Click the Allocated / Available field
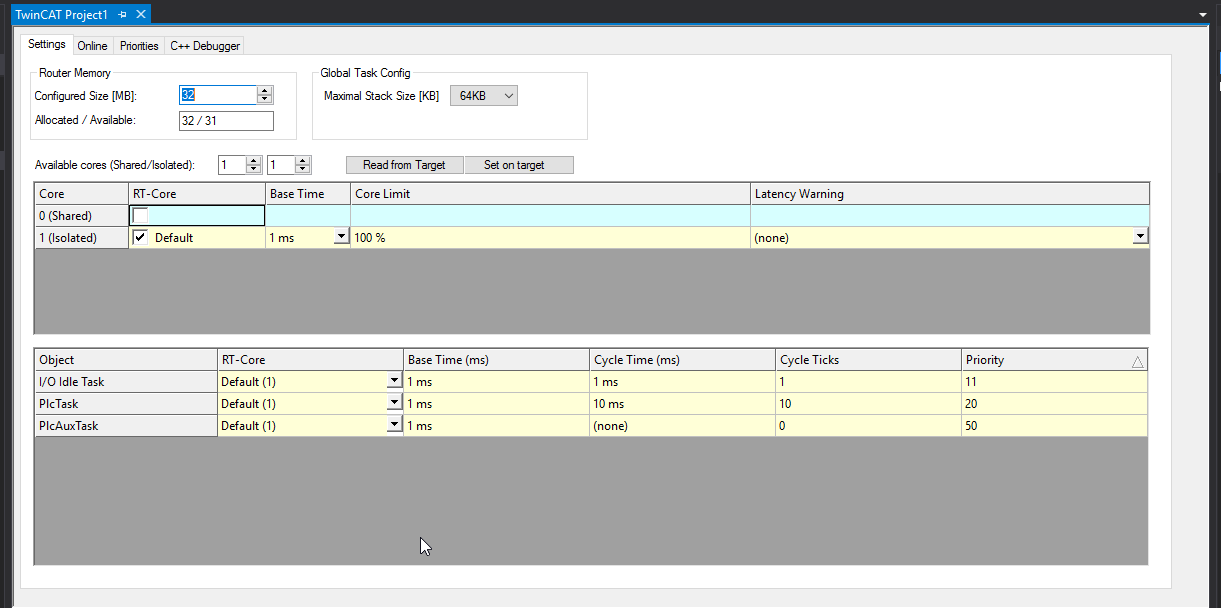Screen dimensions: 1221x608 [x=226, y=121]
